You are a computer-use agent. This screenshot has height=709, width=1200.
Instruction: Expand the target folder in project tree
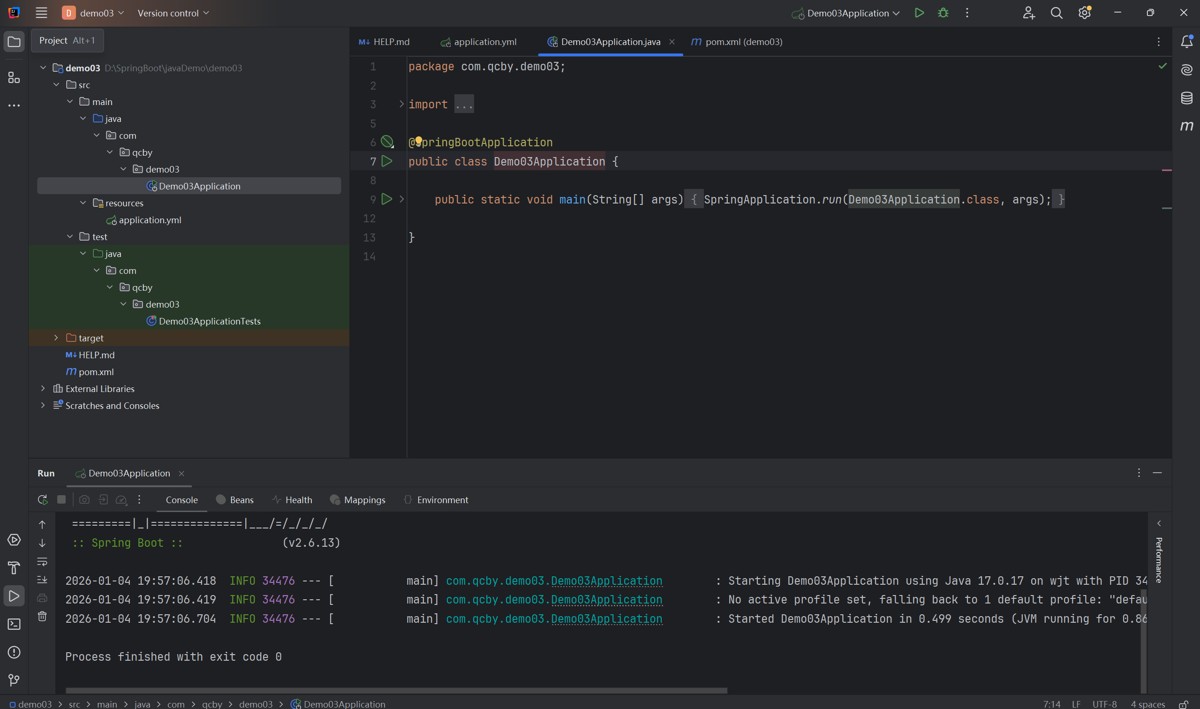tap(56, 338)
